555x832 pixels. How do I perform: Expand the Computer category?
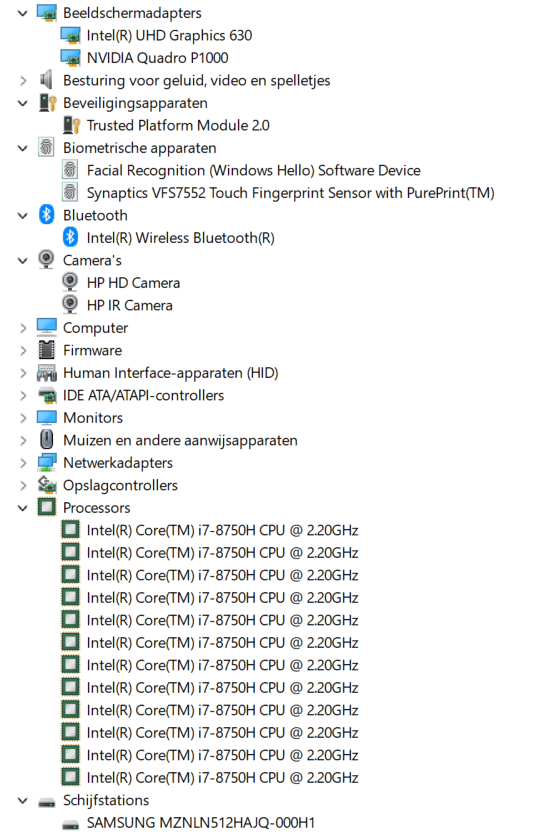click(x=23, y=328)
